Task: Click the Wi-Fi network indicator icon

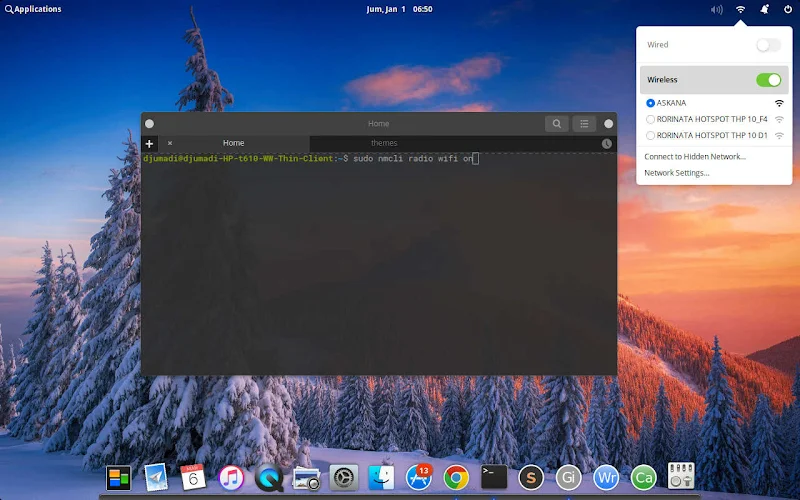Action: tap(740, 9)
